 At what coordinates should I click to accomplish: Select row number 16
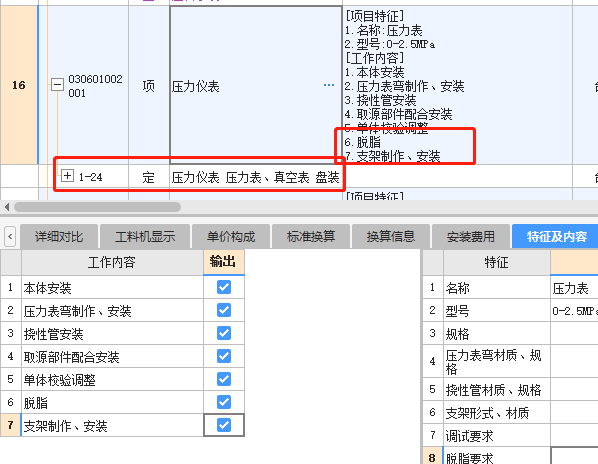pos(19,85)
